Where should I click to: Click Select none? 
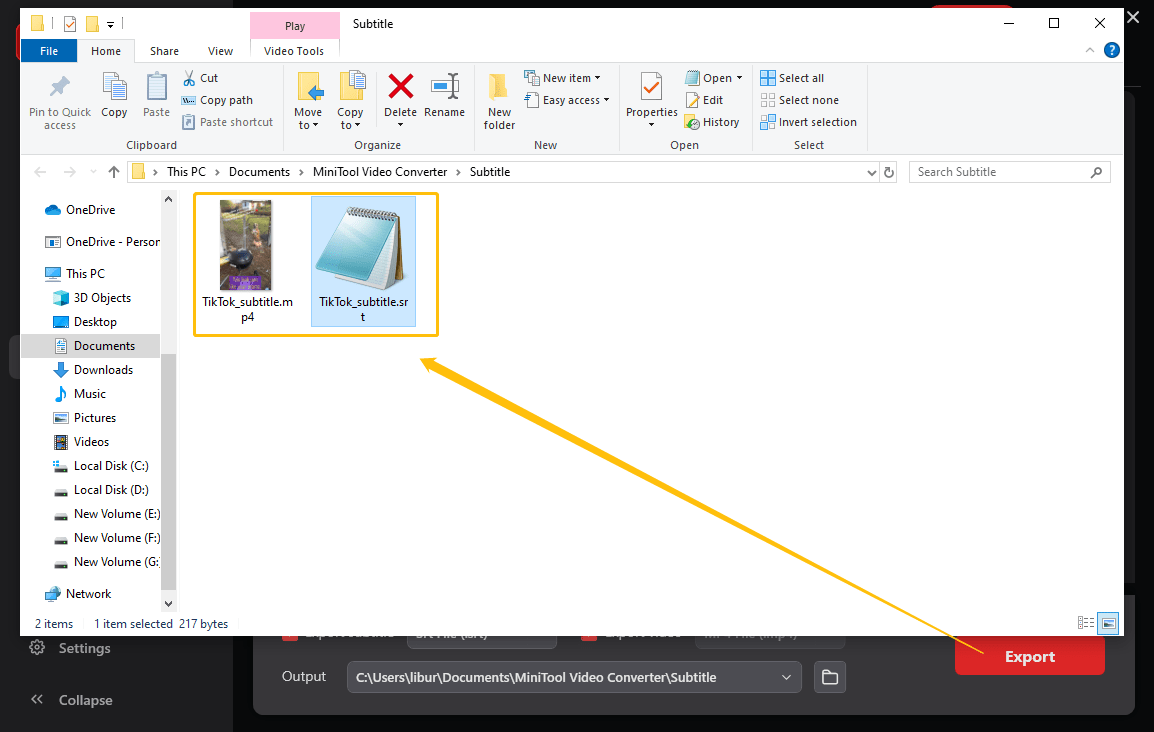[799, 100]
